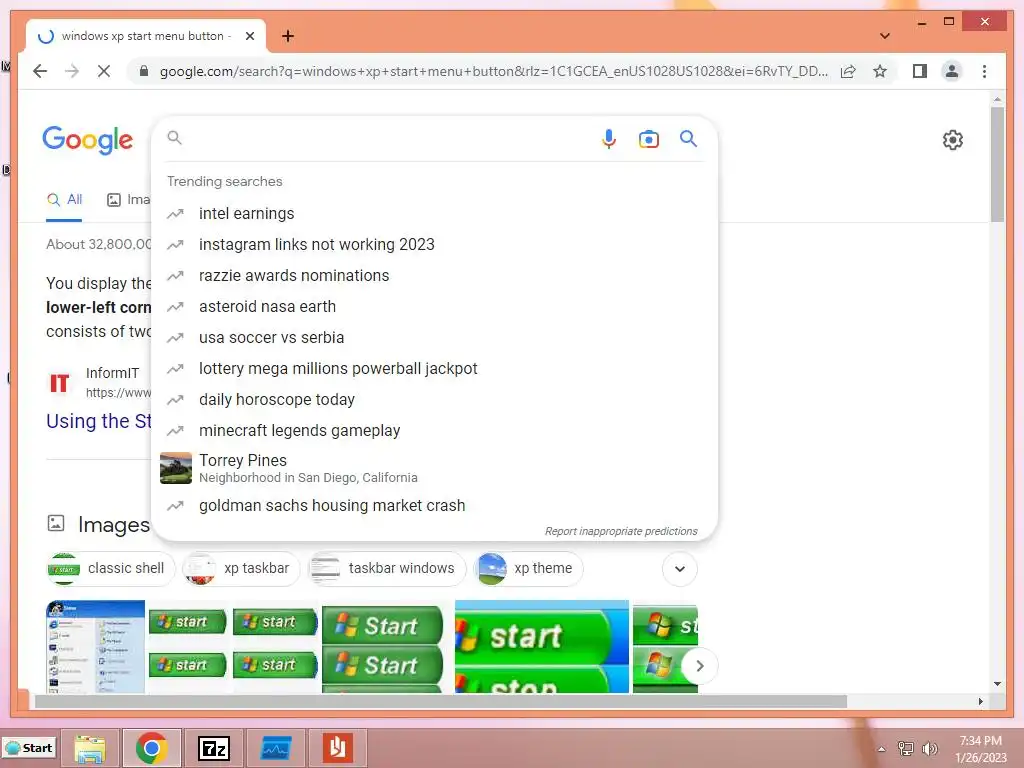1024x768 pixels.
Task: Open capitalized Start buttons thumbnail
Action: 382,647
